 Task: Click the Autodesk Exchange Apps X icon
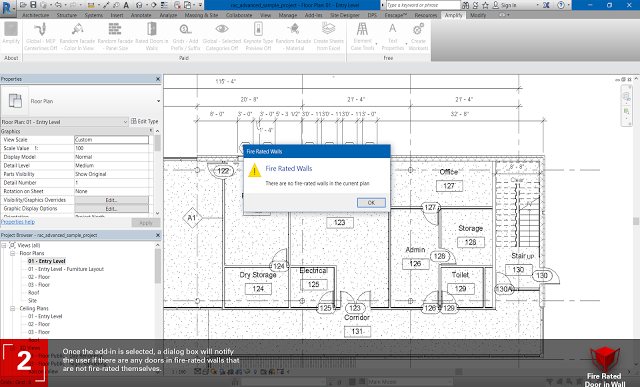[546, 5]
